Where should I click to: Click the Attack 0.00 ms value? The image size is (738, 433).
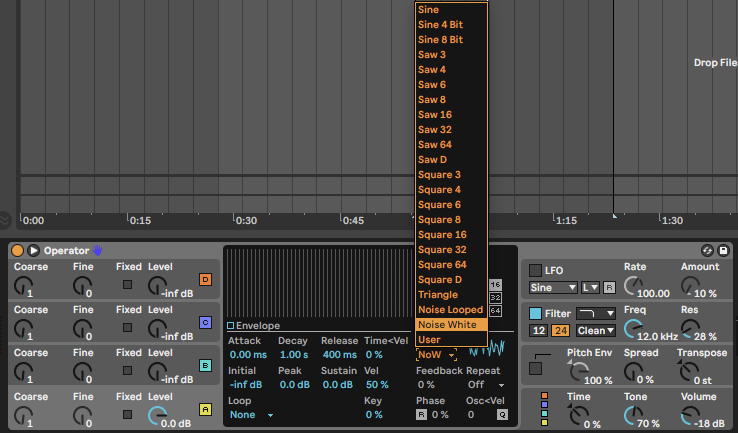(x=248, y=354)
